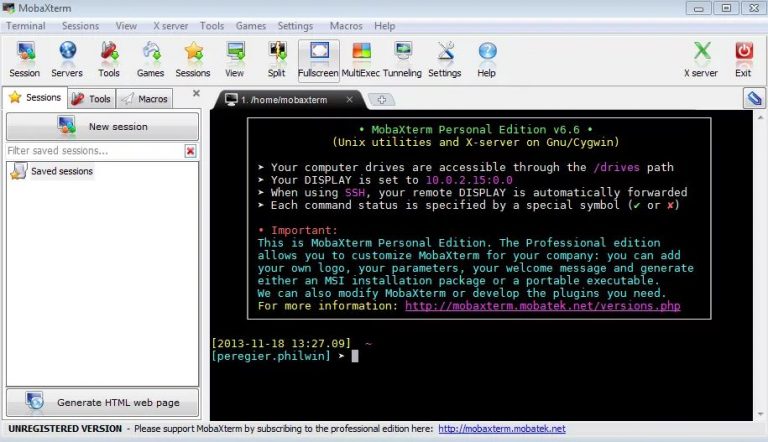This screenshot has height=442, width=768.
Task: Select the Split terminal toolbar icon
Action: [277, 60]
